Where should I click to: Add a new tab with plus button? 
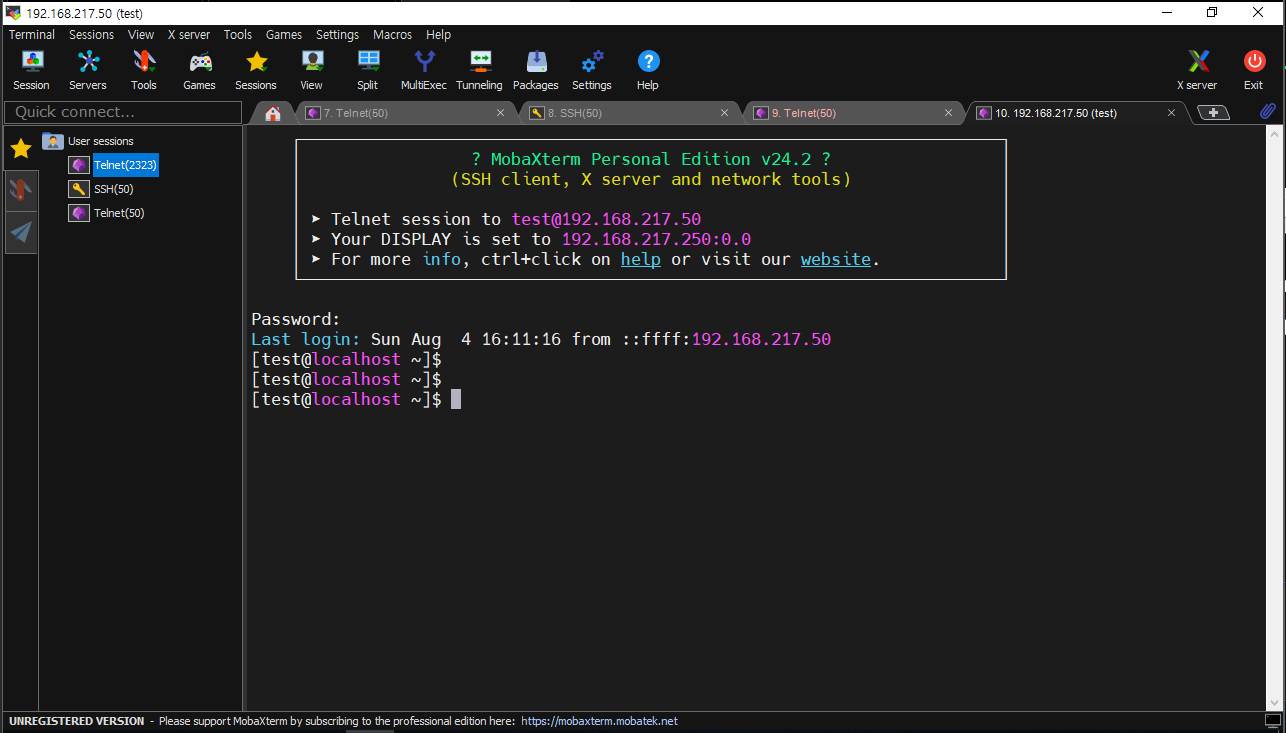(x=1214, y=113)
